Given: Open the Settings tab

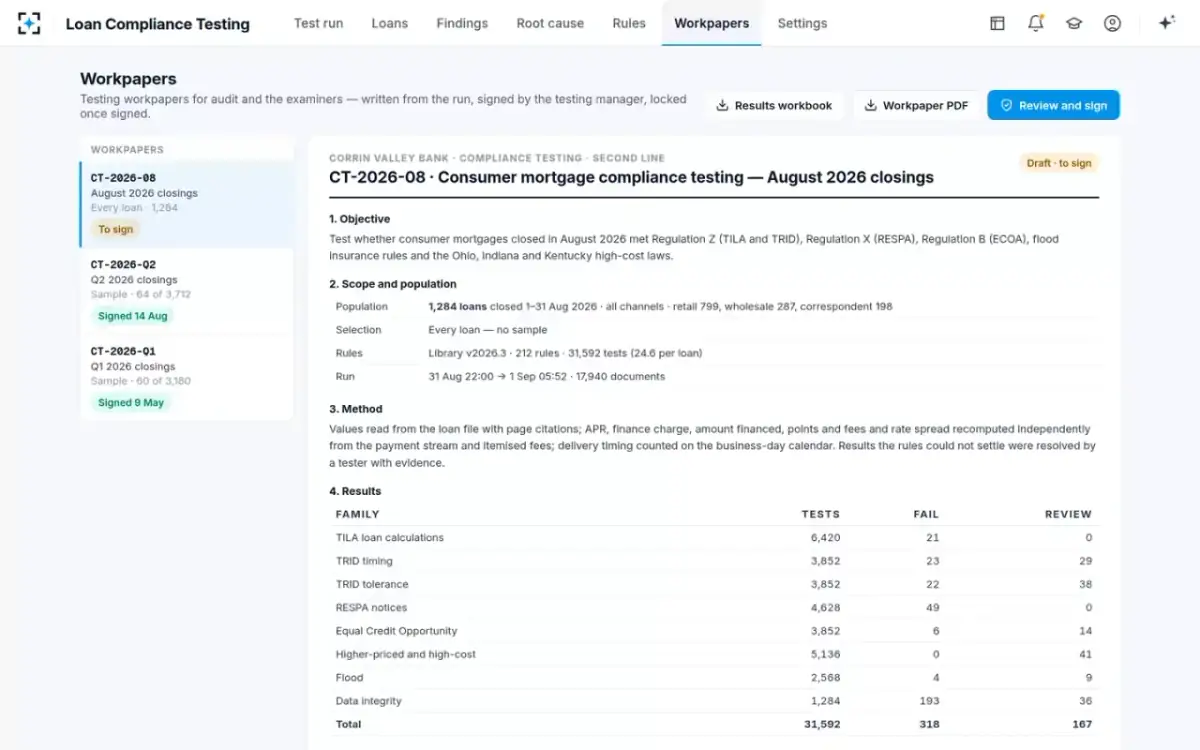Looking at the screenshot, I should 802,23.
